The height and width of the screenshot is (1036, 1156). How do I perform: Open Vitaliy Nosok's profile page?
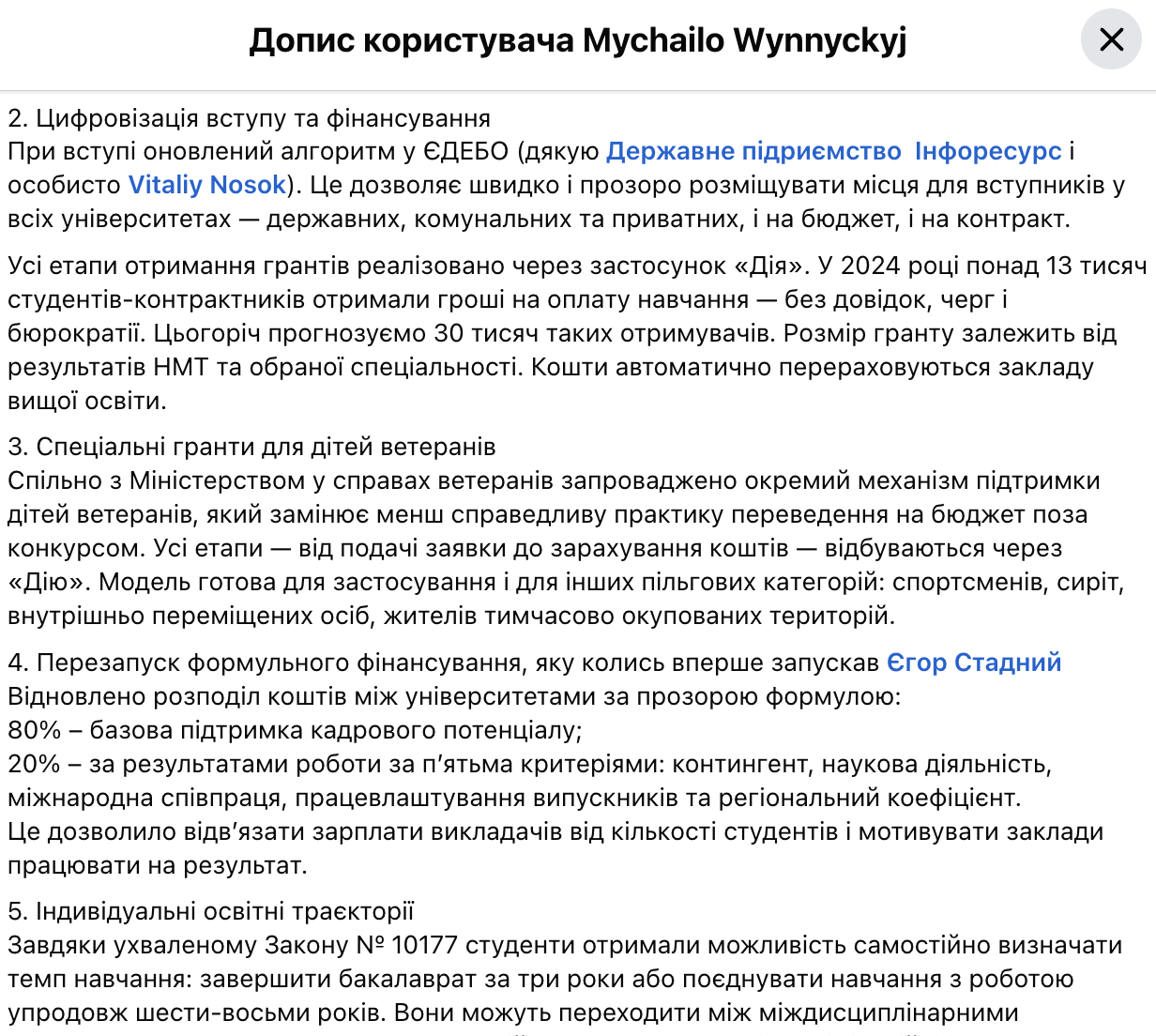(205, 185)
